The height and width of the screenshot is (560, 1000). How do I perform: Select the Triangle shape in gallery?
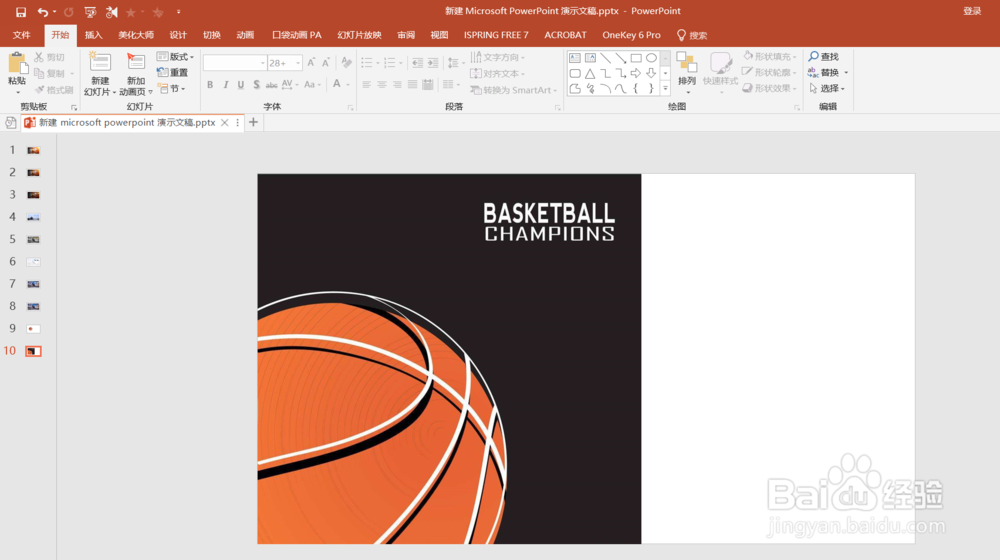590,73
